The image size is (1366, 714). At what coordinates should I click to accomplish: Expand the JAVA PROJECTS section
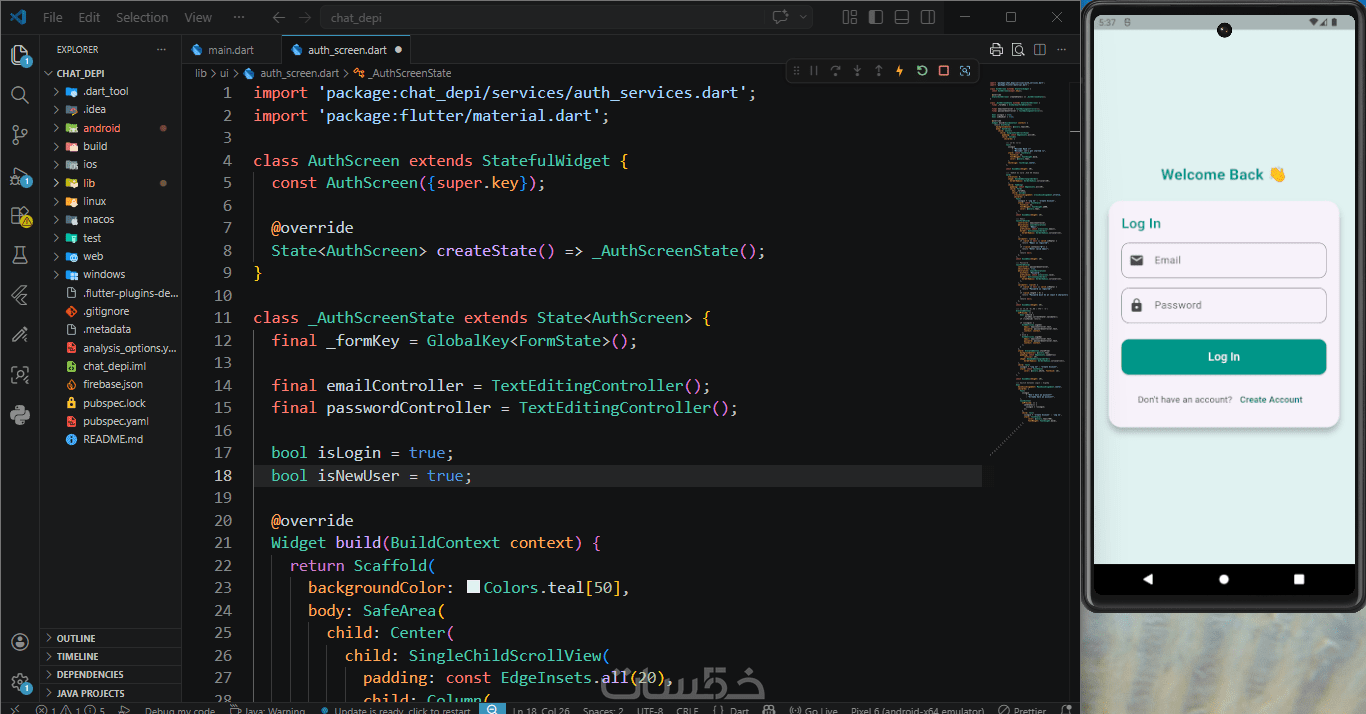pyautogui.click(x=111, y=693)
